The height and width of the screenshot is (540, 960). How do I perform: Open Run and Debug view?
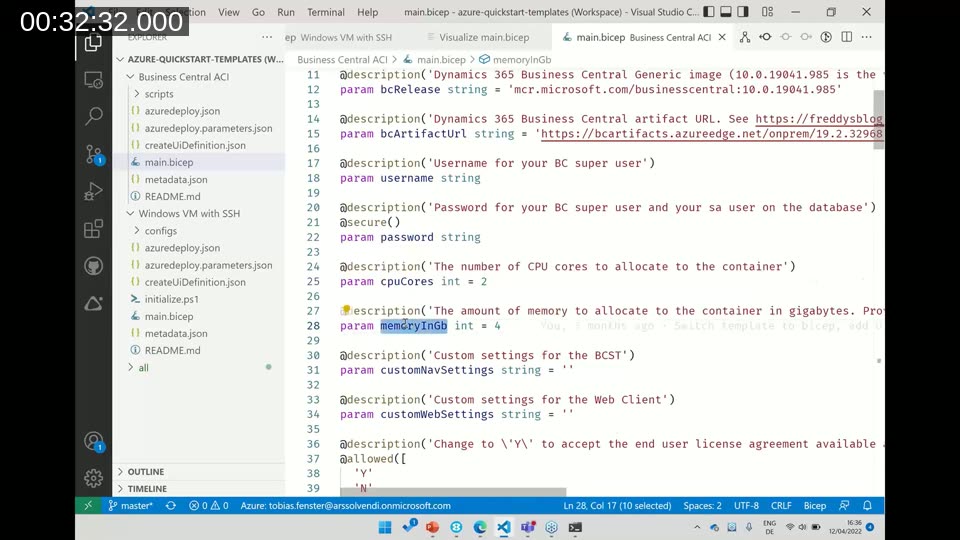point(93,191)
